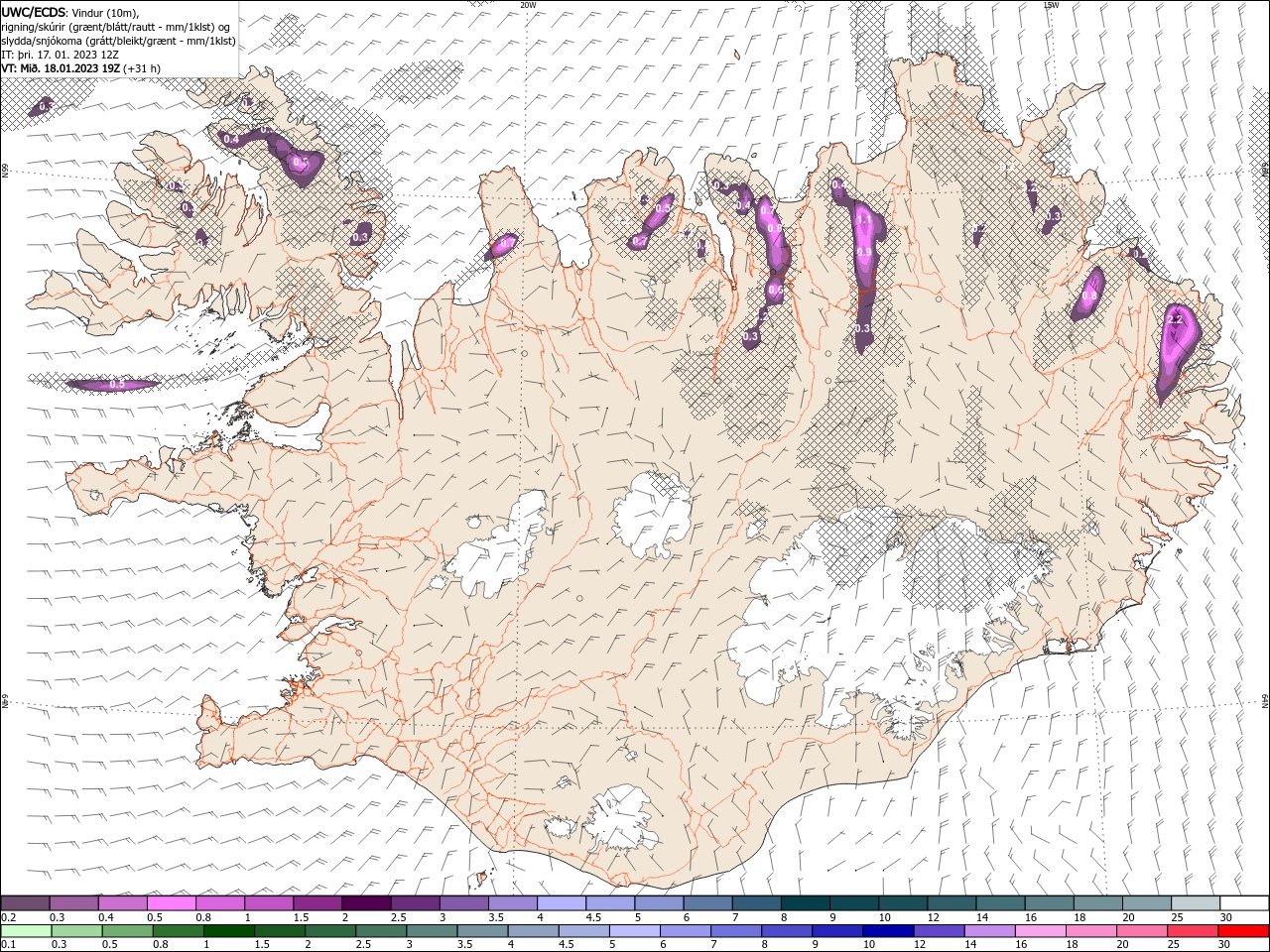Click the 15W longitude label at the top

[1051, 5]
